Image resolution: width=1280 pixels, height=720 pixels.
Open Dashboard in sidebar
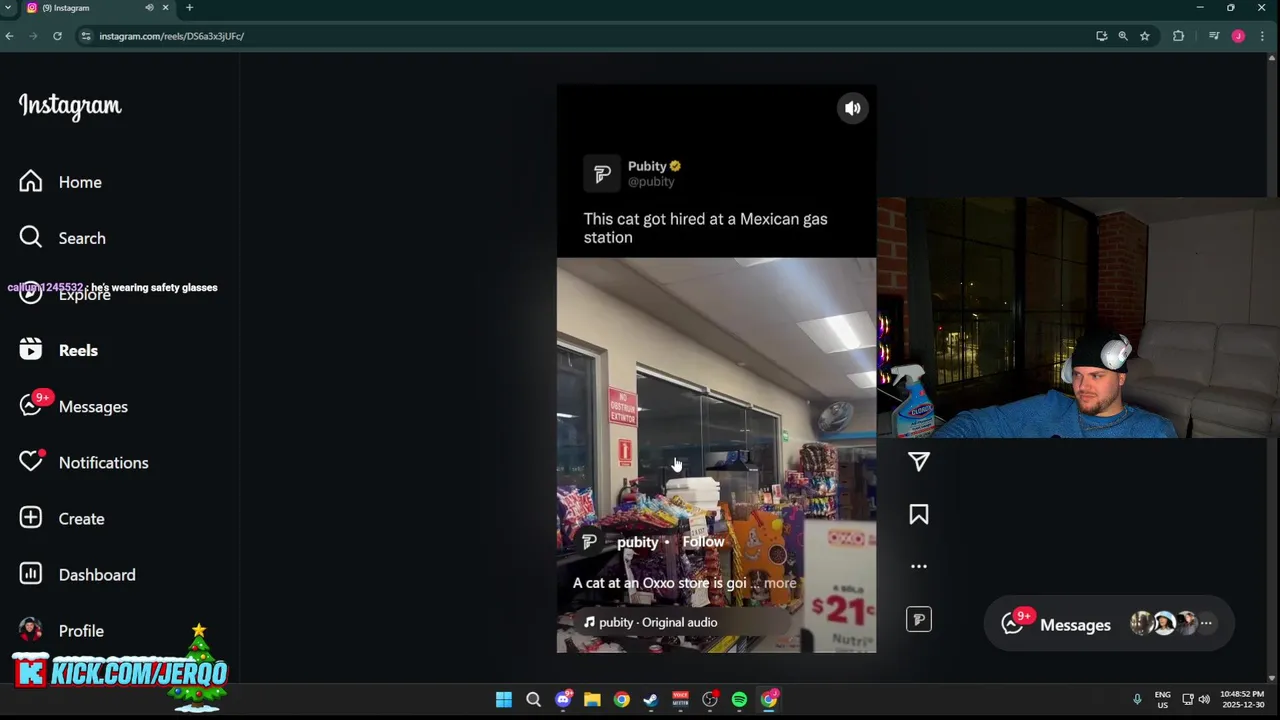[x=77, y=574]
